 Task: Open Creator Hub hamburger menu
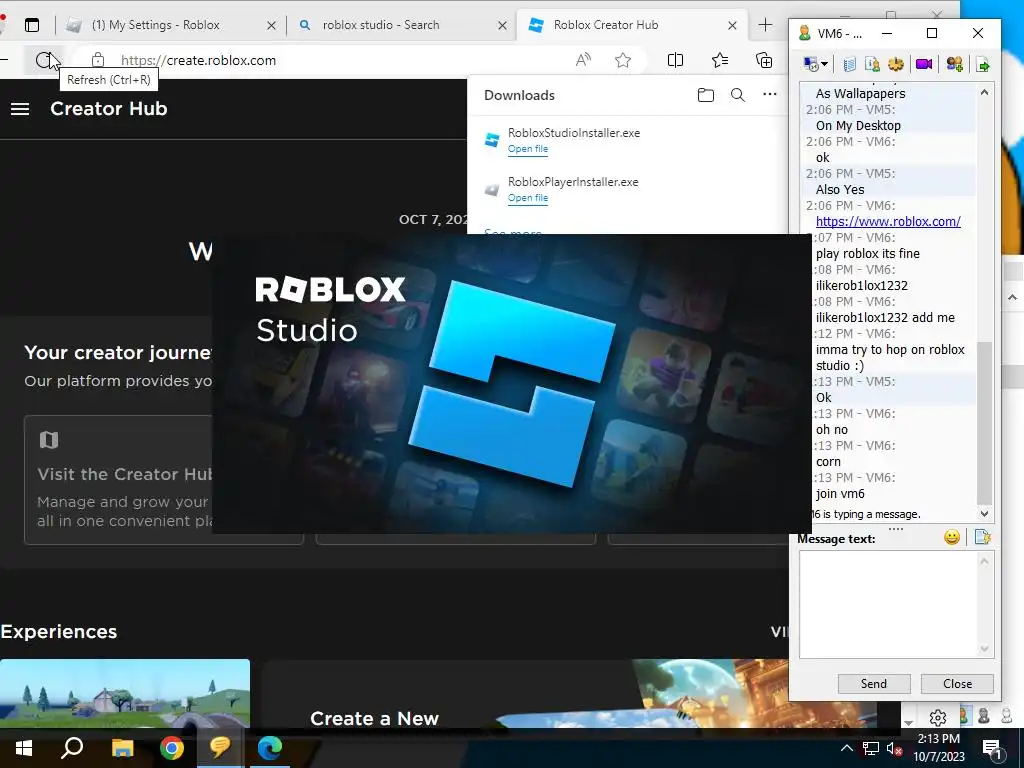coord(20,109)
